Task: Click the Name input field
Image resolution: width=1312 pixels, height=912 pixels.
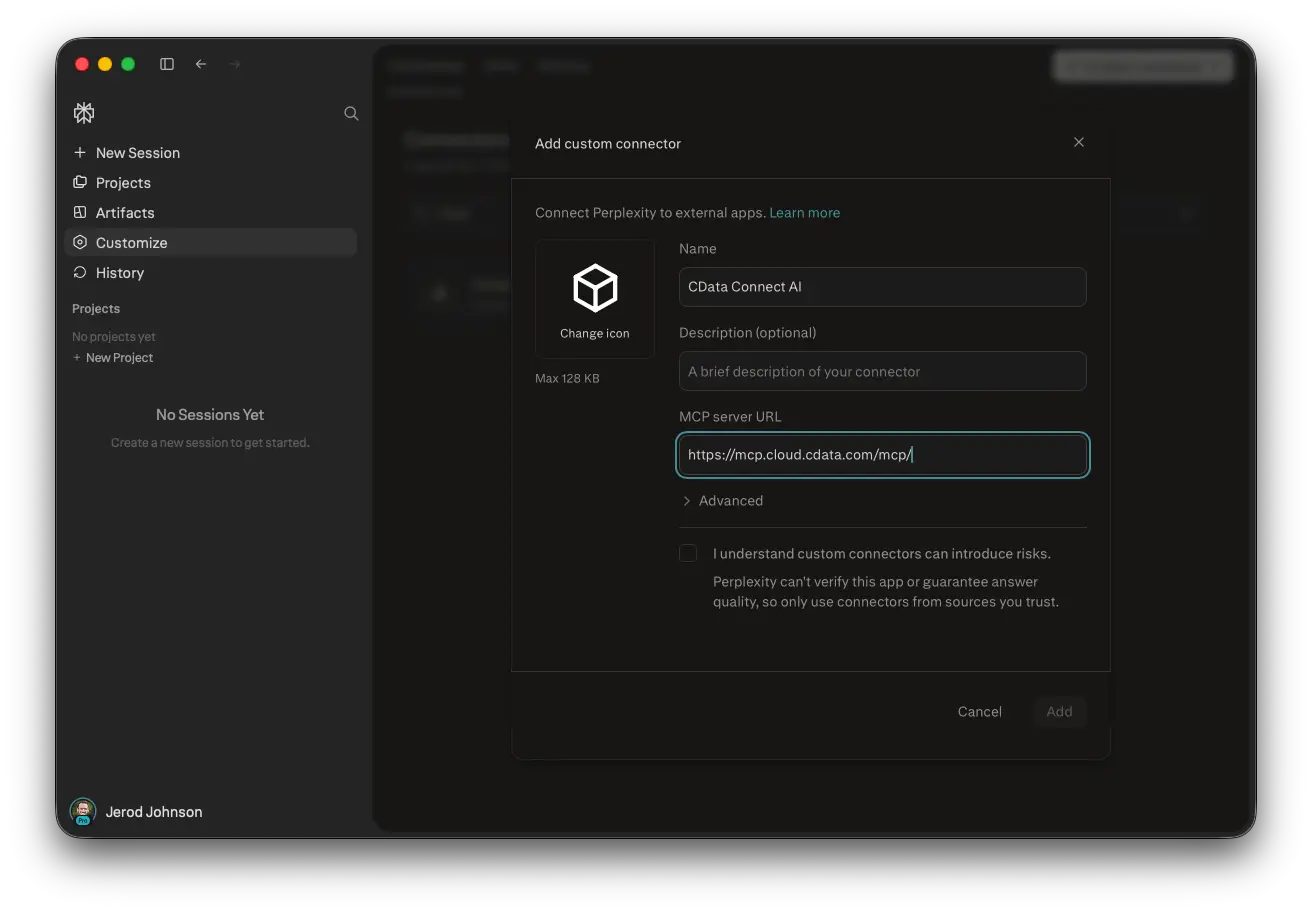Action: click(x=883, y=287)
